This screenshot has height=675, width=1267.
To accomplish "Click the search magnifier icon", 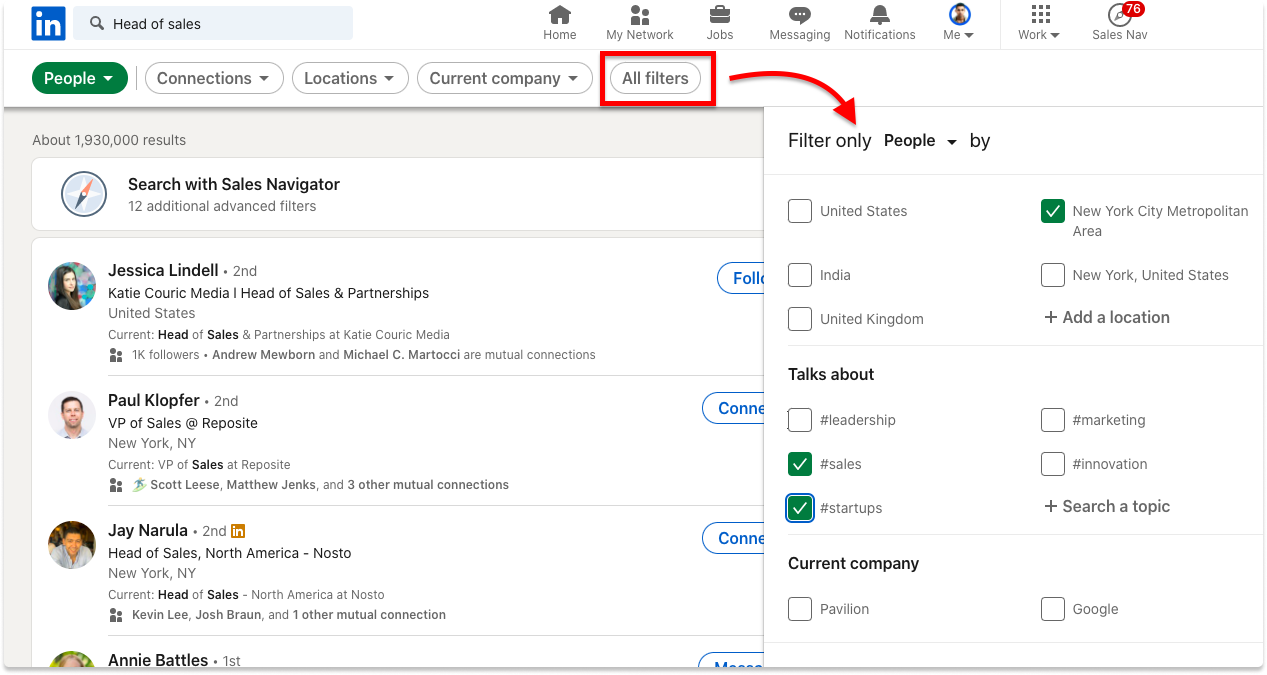I will 97,23.
